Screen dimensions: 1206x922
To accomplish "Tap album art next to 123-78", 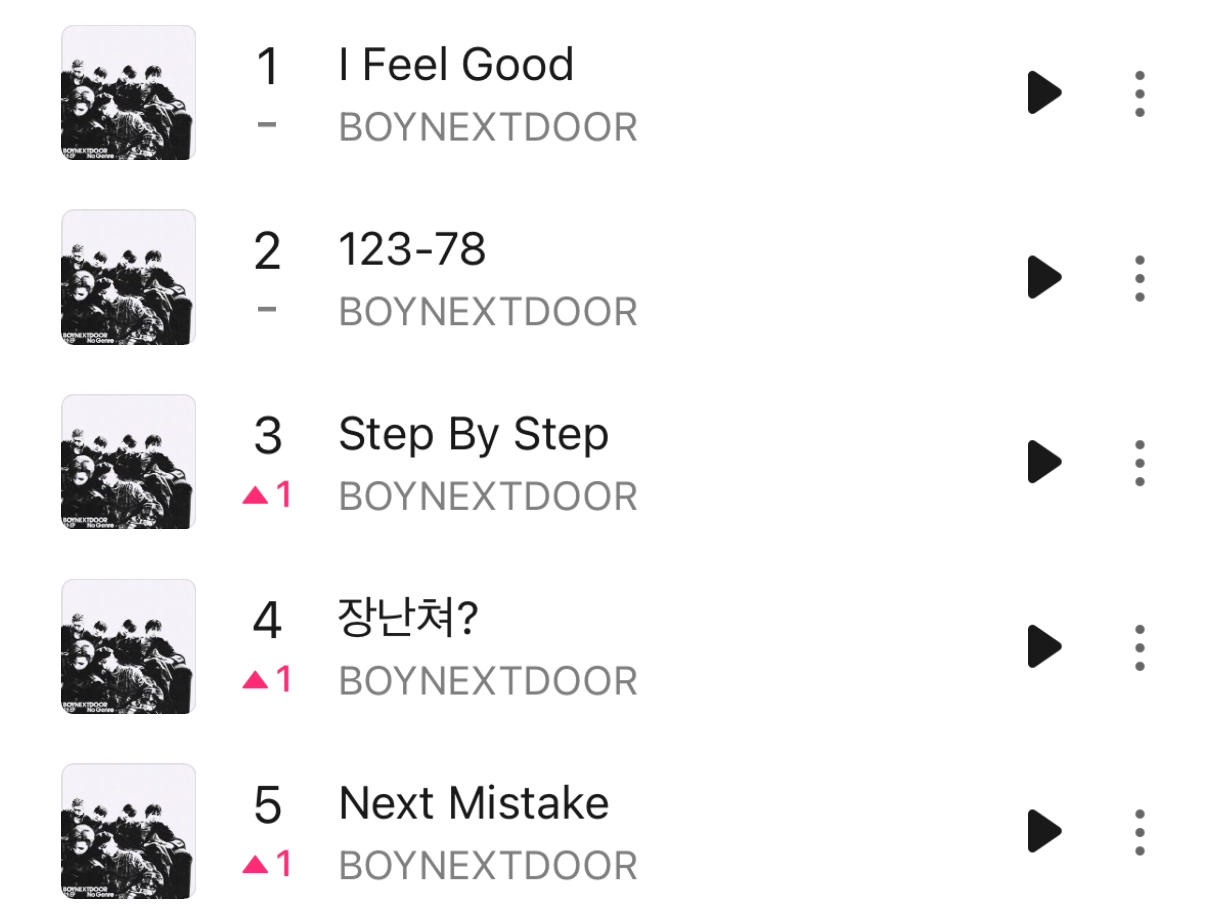I will (128, 277).
